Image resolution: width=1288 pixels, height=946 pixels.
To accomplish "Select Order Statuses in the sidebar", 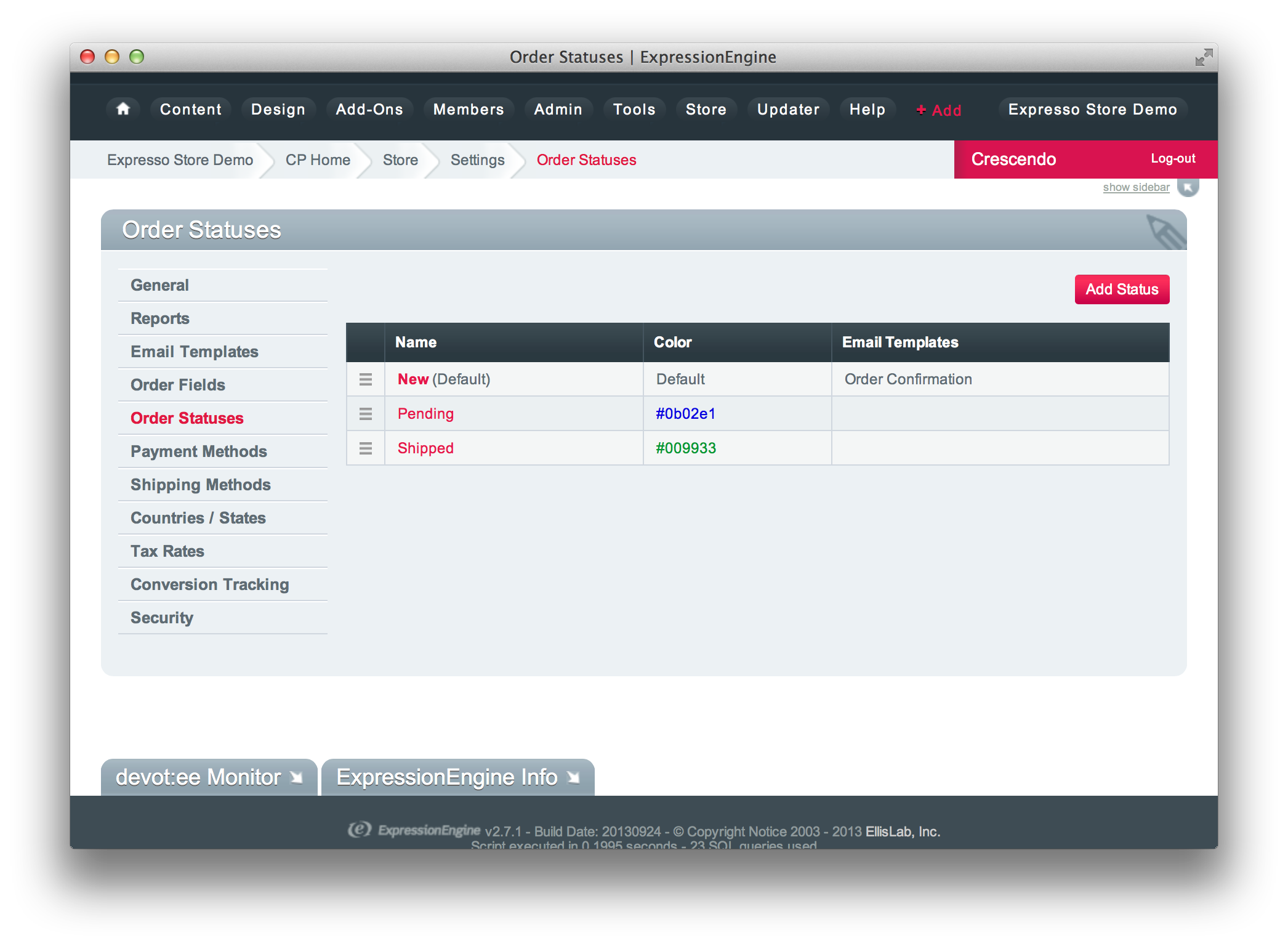I will (222, 418).
